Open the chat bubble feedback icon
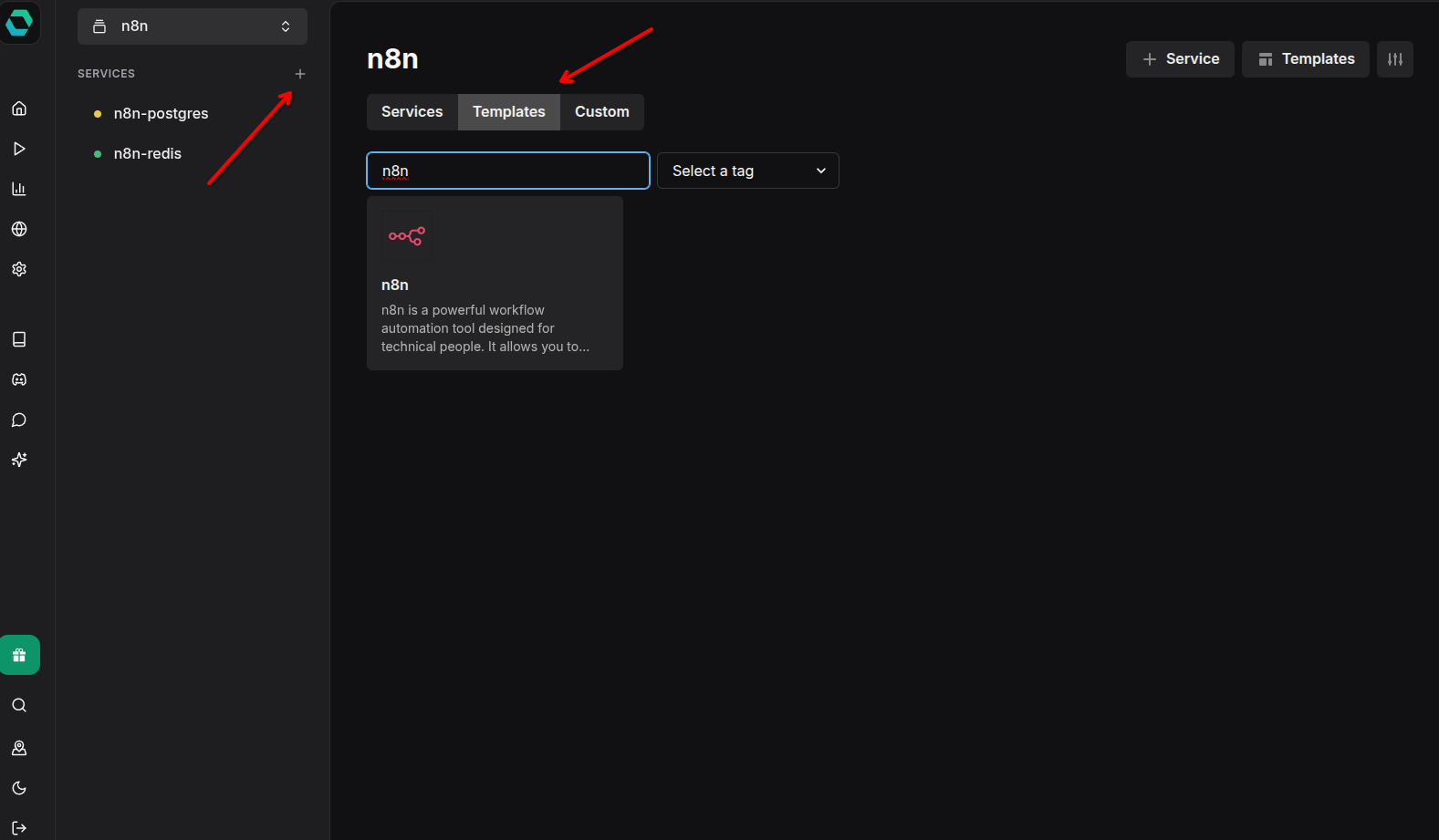This screenshot has height=840, width=1439. pos(19,420)
